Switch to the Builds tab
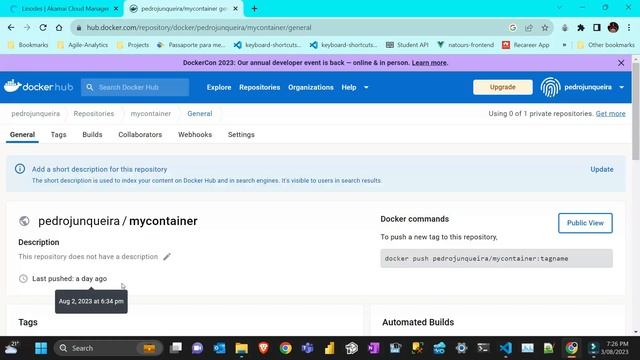 (x=92, y=135)
